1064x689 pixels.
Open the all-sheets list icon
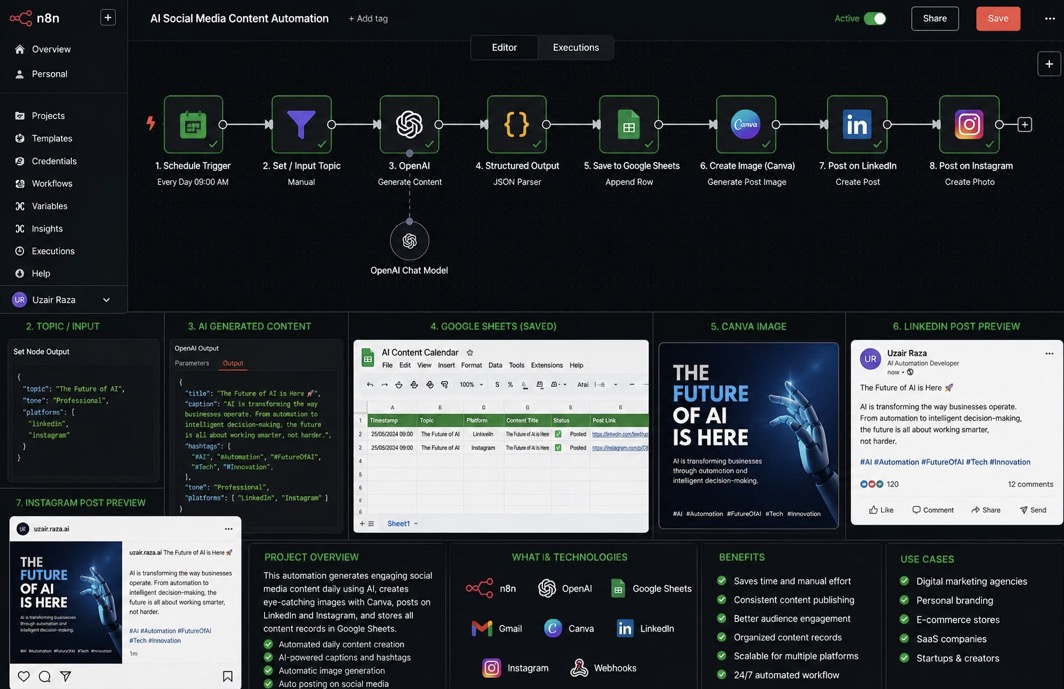pos(371,523)
